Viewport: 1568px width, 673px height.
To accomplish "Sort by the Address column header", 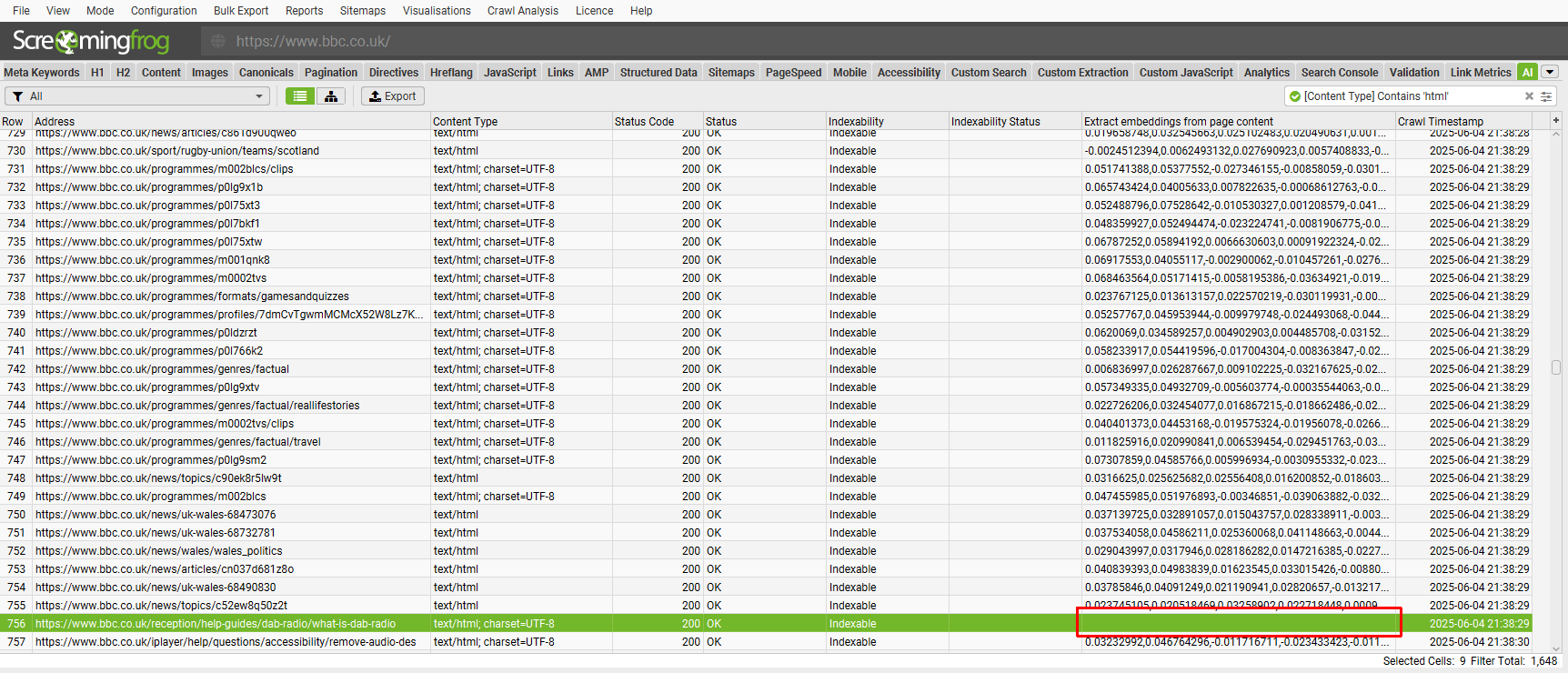I will click(231, 121).
